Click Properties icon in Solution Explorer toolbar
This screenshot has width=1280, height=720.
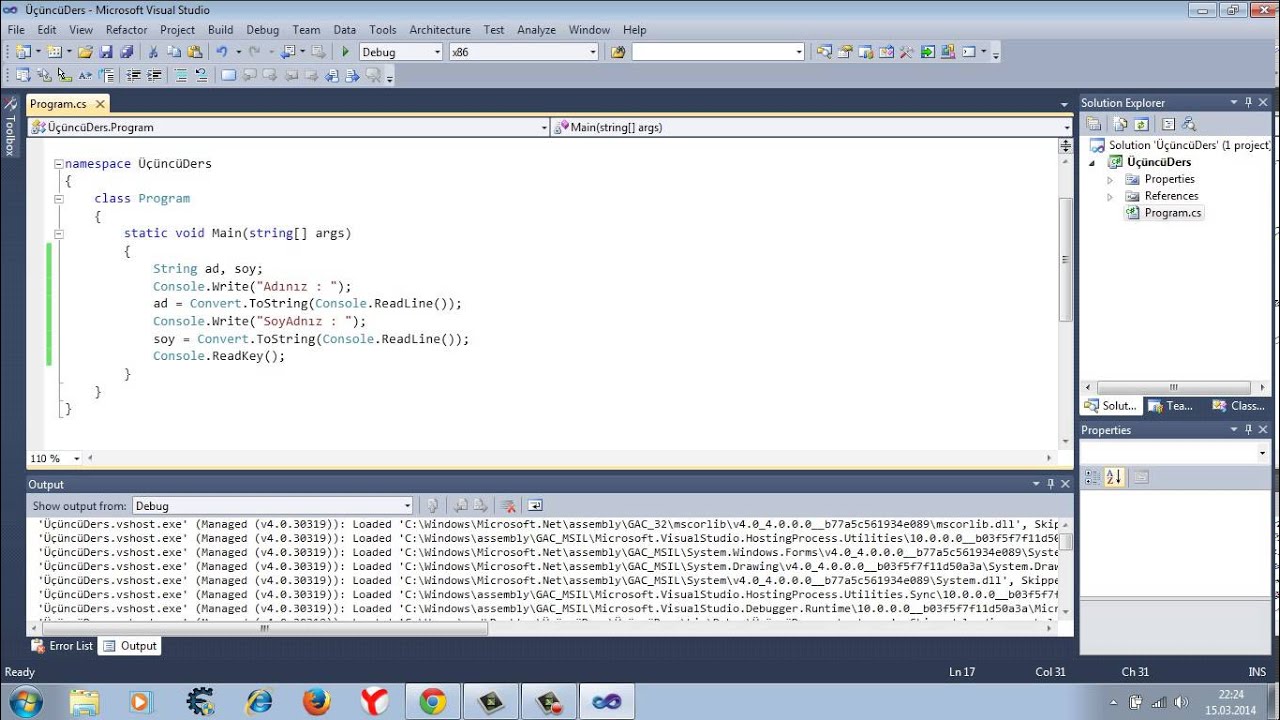1094,124
